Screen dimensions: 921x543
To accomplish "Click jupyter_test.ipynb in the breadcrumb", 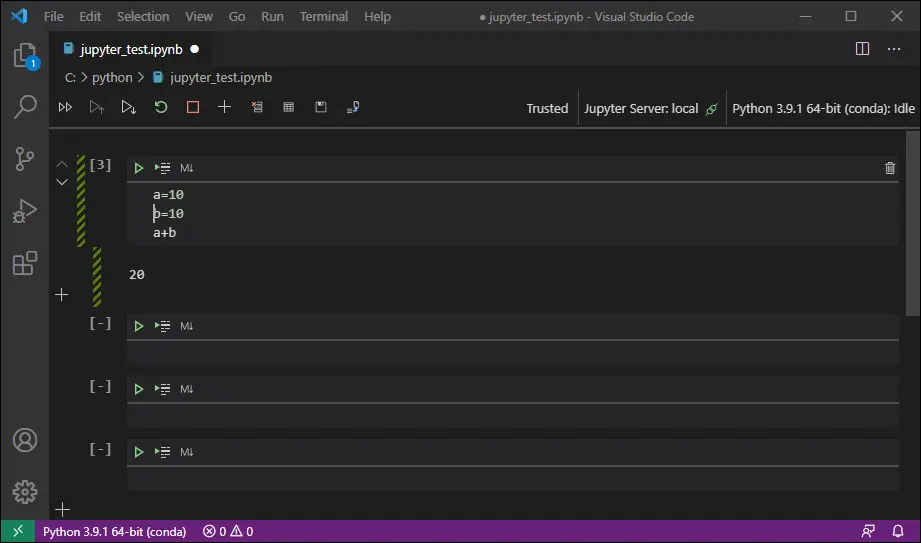I will pos(221,78).
